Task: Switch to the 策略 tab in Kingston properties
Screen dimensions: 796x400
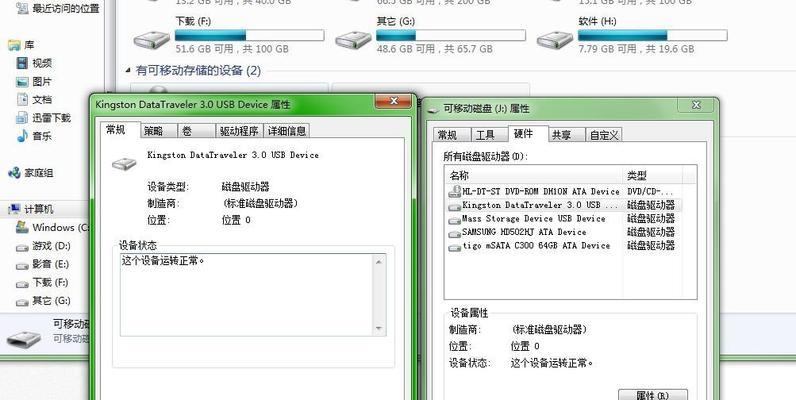Action: coord(158,131)
